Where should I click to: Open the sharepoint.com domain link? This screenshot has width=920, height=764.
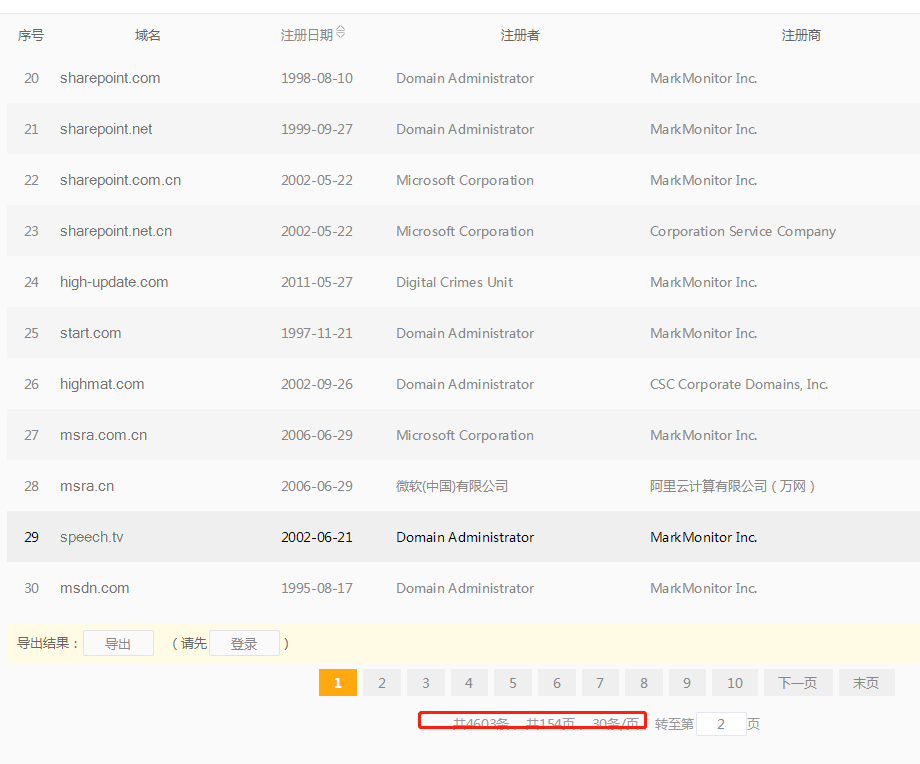click(x=110, y=78)
